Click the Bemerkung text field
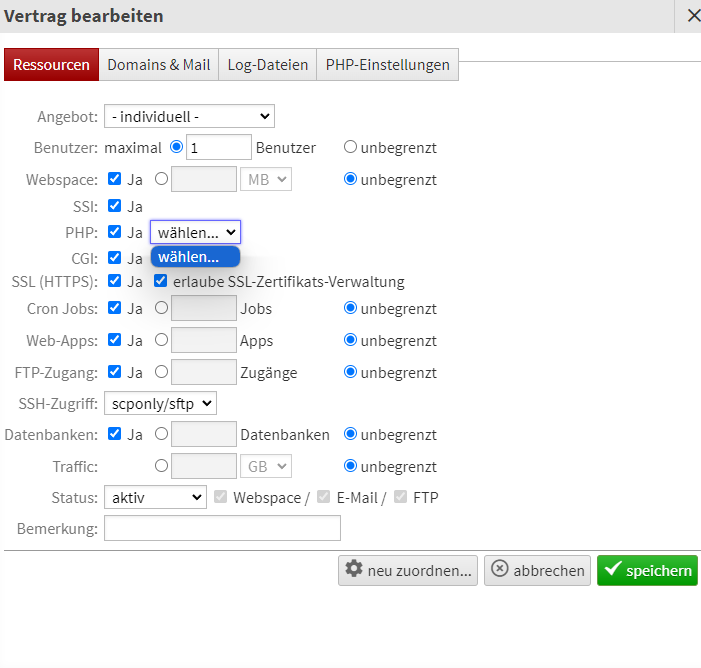 (222, 528)
